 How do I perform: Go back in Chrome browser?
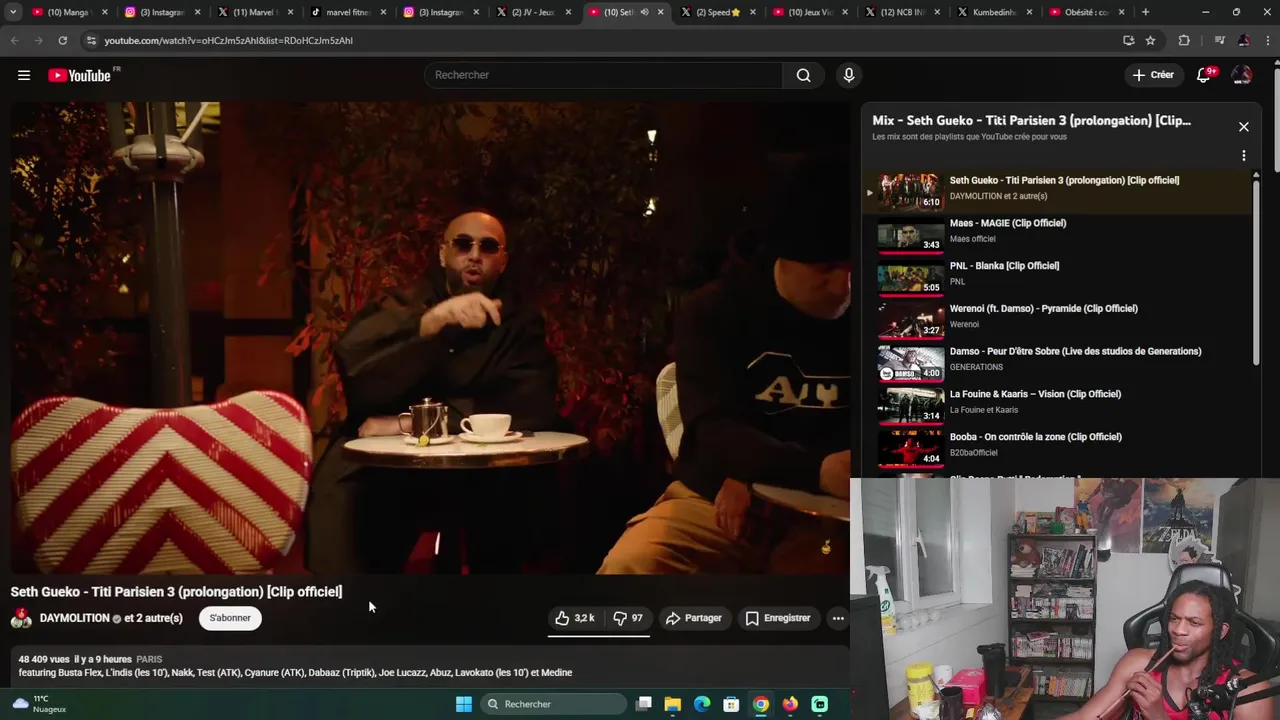(14, 40)
